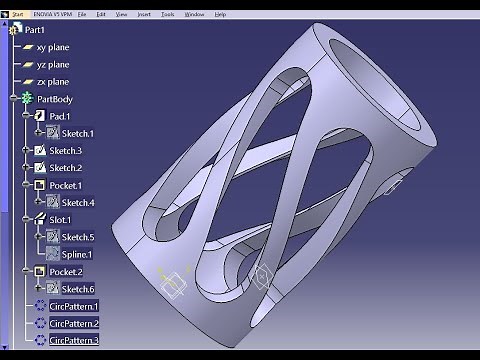The image size is (480, 360).
Task: Click the Spline.1 icon
Action: point(53,254)
